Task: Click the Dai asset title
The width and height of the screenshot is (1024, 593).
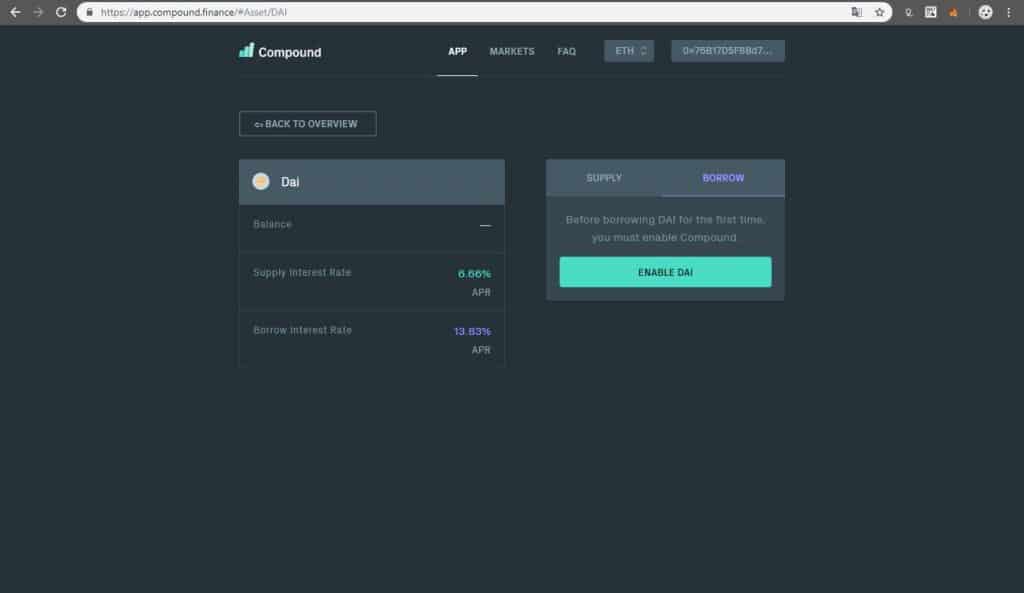Action: coord(290,182)
